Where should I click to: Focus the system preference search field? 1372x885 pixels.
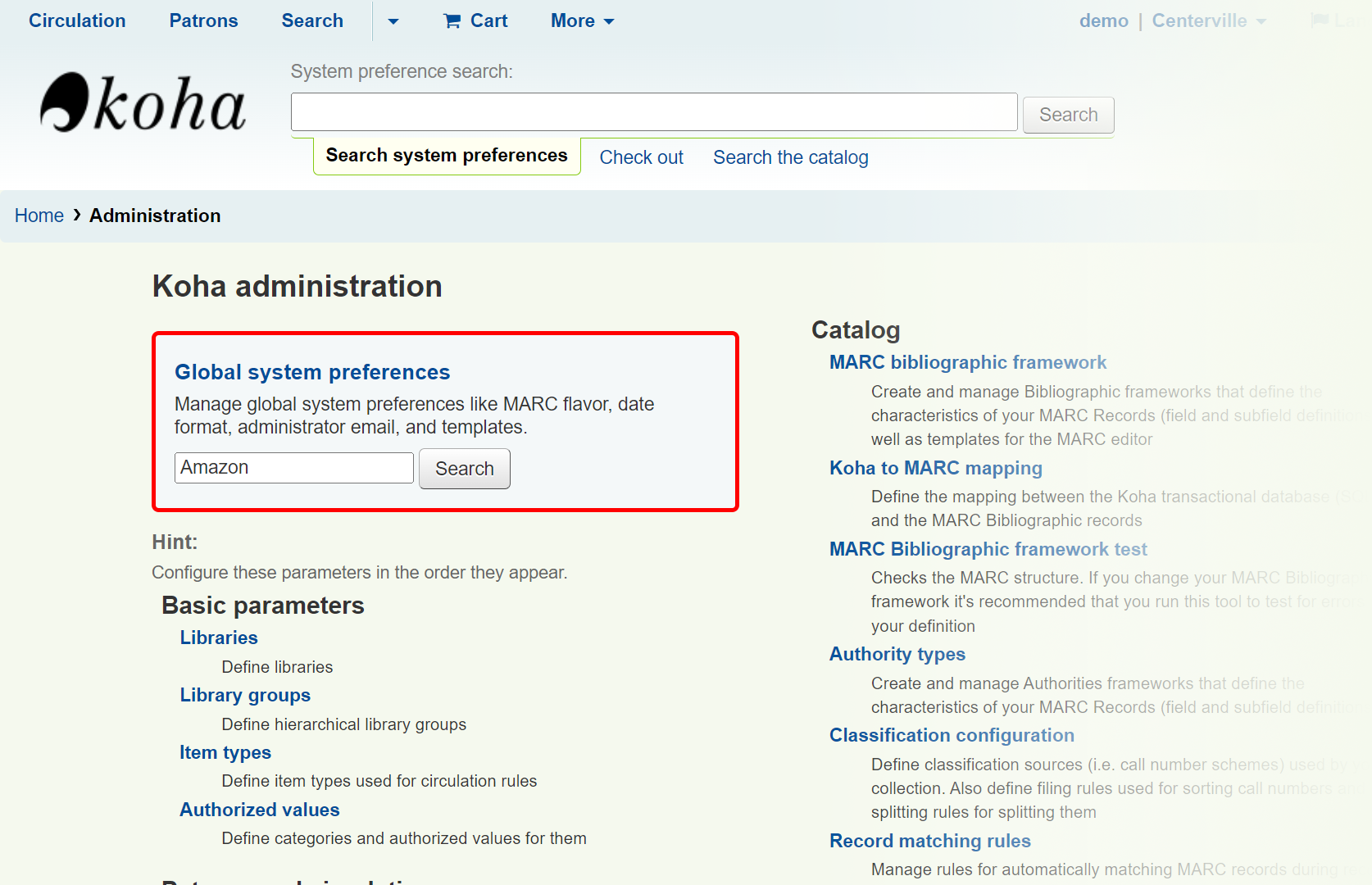pos(654,112)
